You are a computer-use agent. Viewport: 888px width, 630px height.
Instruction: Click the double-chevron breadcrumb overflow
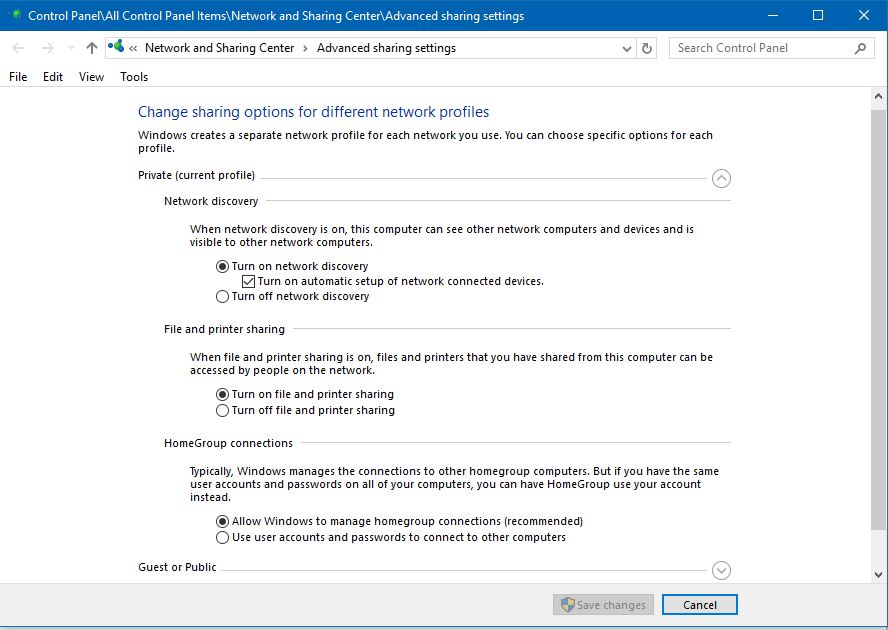[133, 49]
